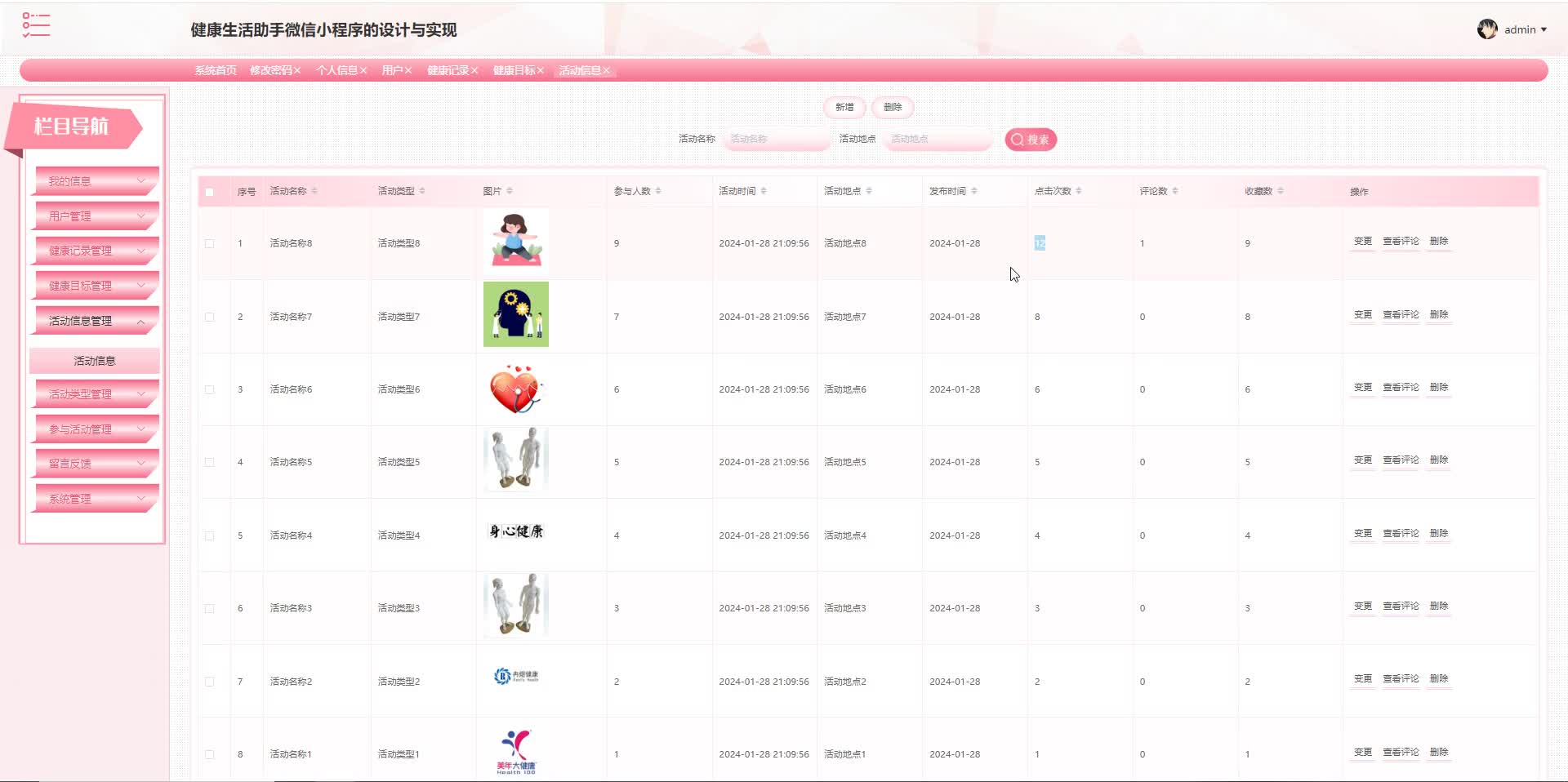Click 查看评论 for row 活动名称1

click(1401, 753)
